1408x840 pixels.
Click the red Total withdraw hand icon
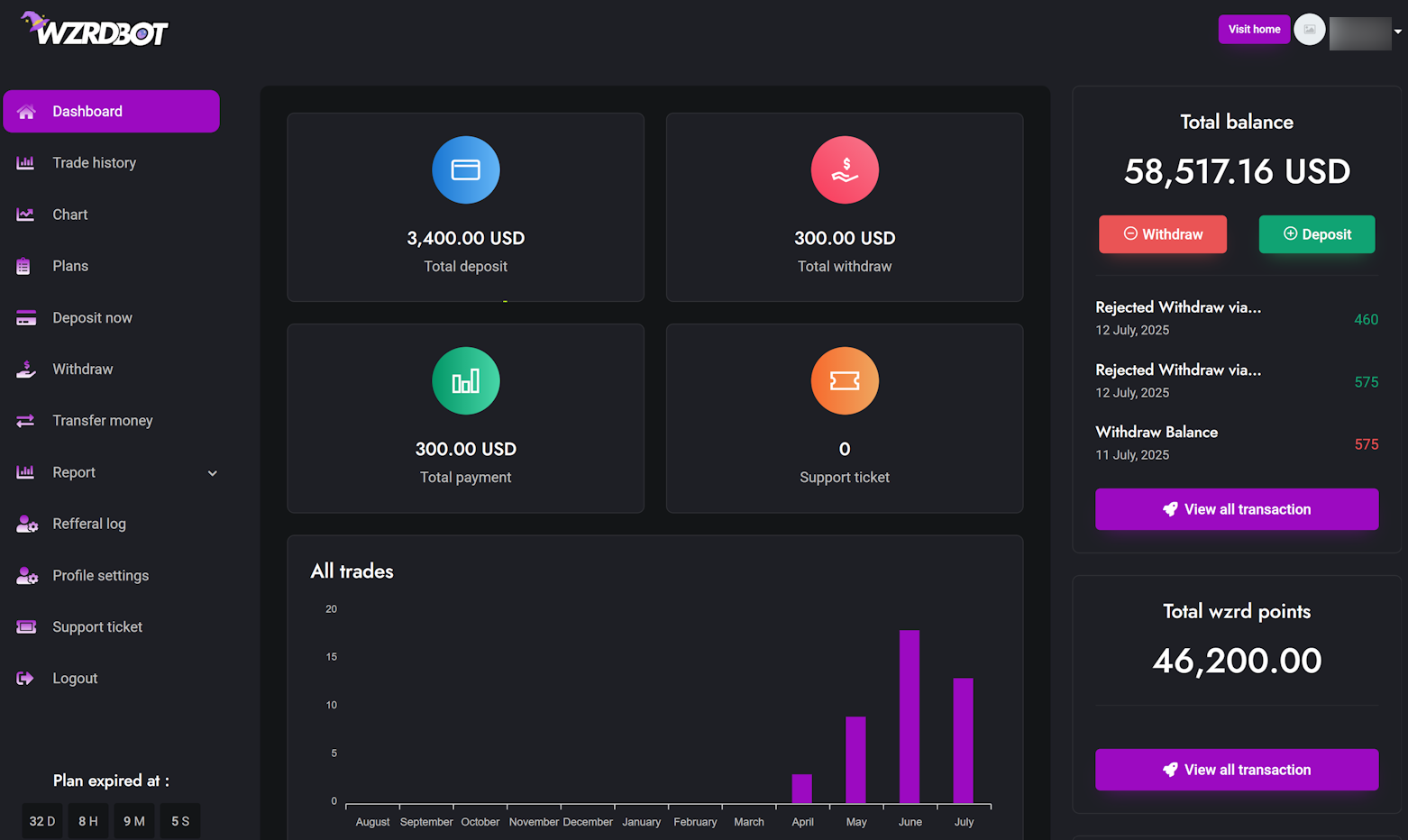coord(844,170)
